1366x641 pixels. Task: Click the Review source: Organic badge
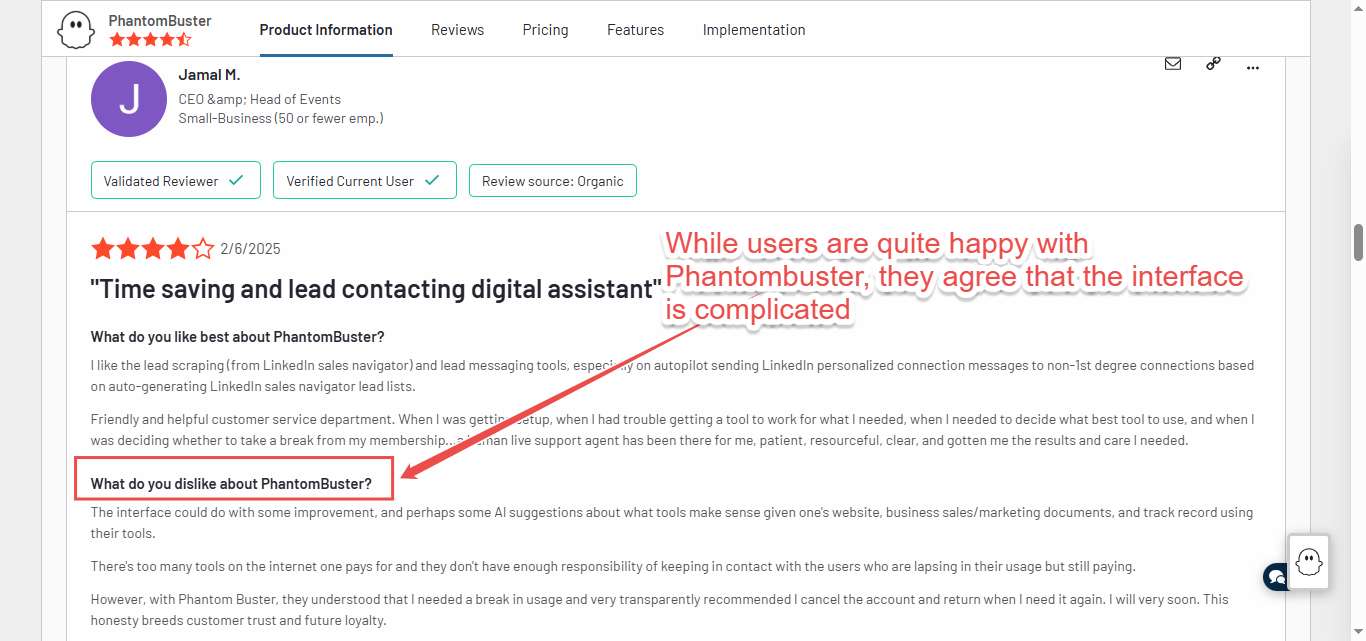(x=553, y=181)
